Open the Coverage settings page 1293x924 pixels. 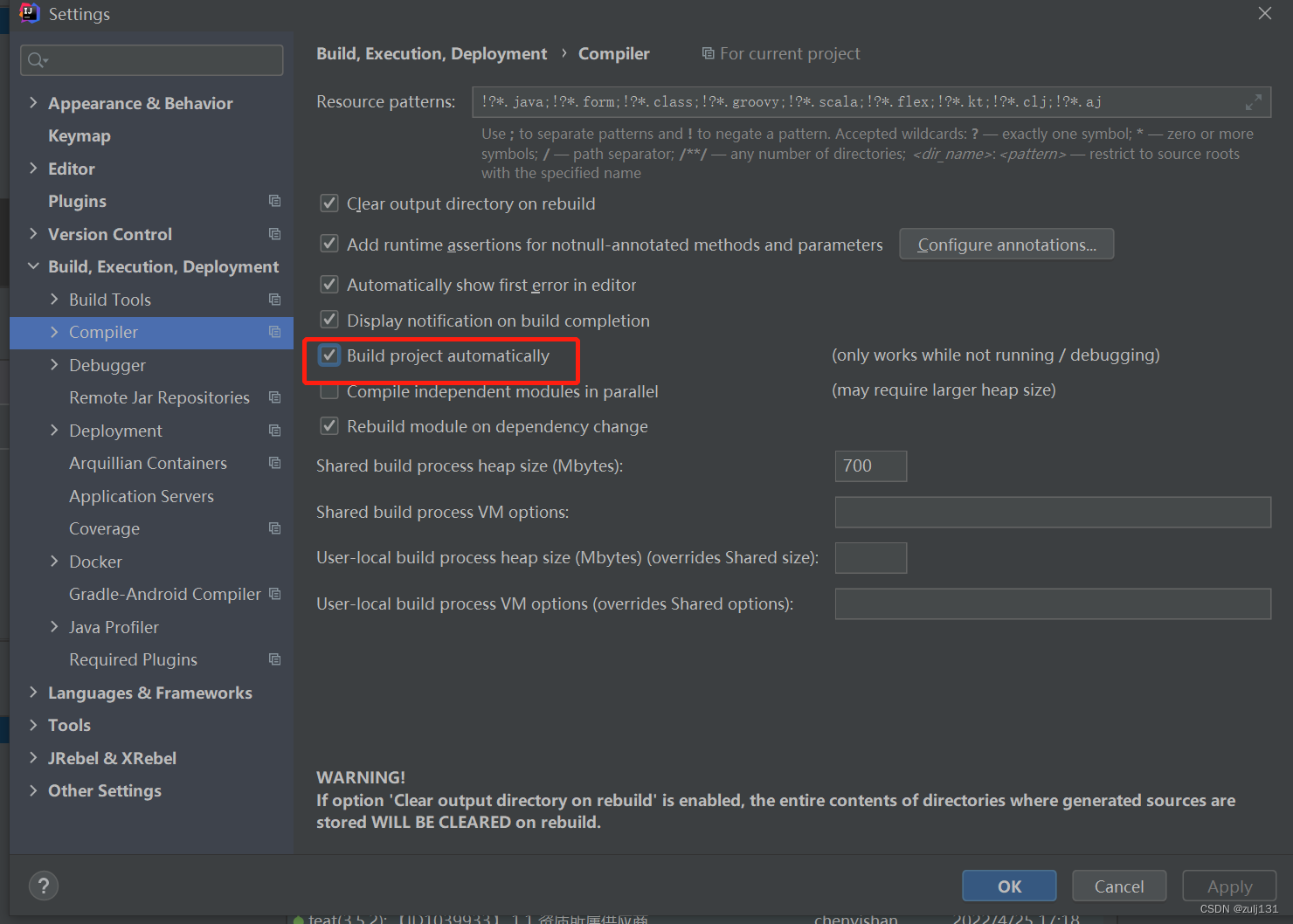[104, 529]
